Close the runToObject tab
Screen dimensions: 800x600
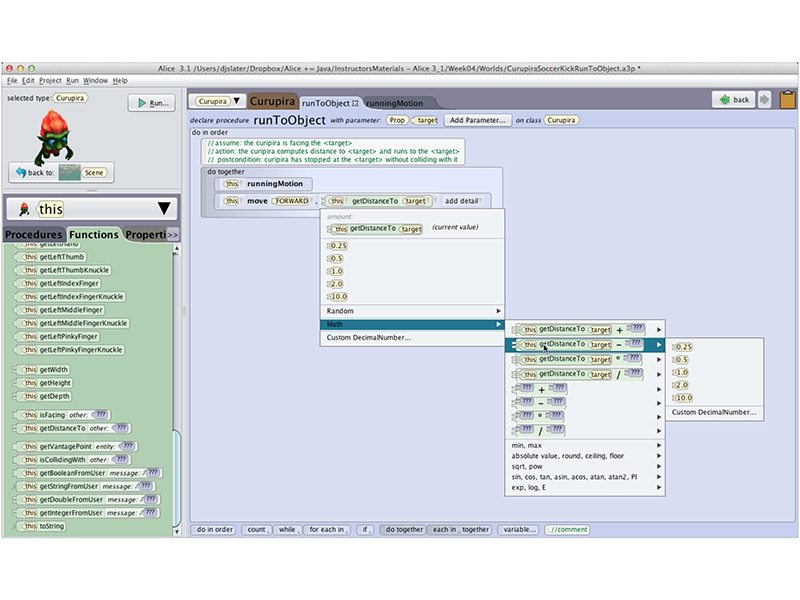pyautogui.click(x=355, y=103)
